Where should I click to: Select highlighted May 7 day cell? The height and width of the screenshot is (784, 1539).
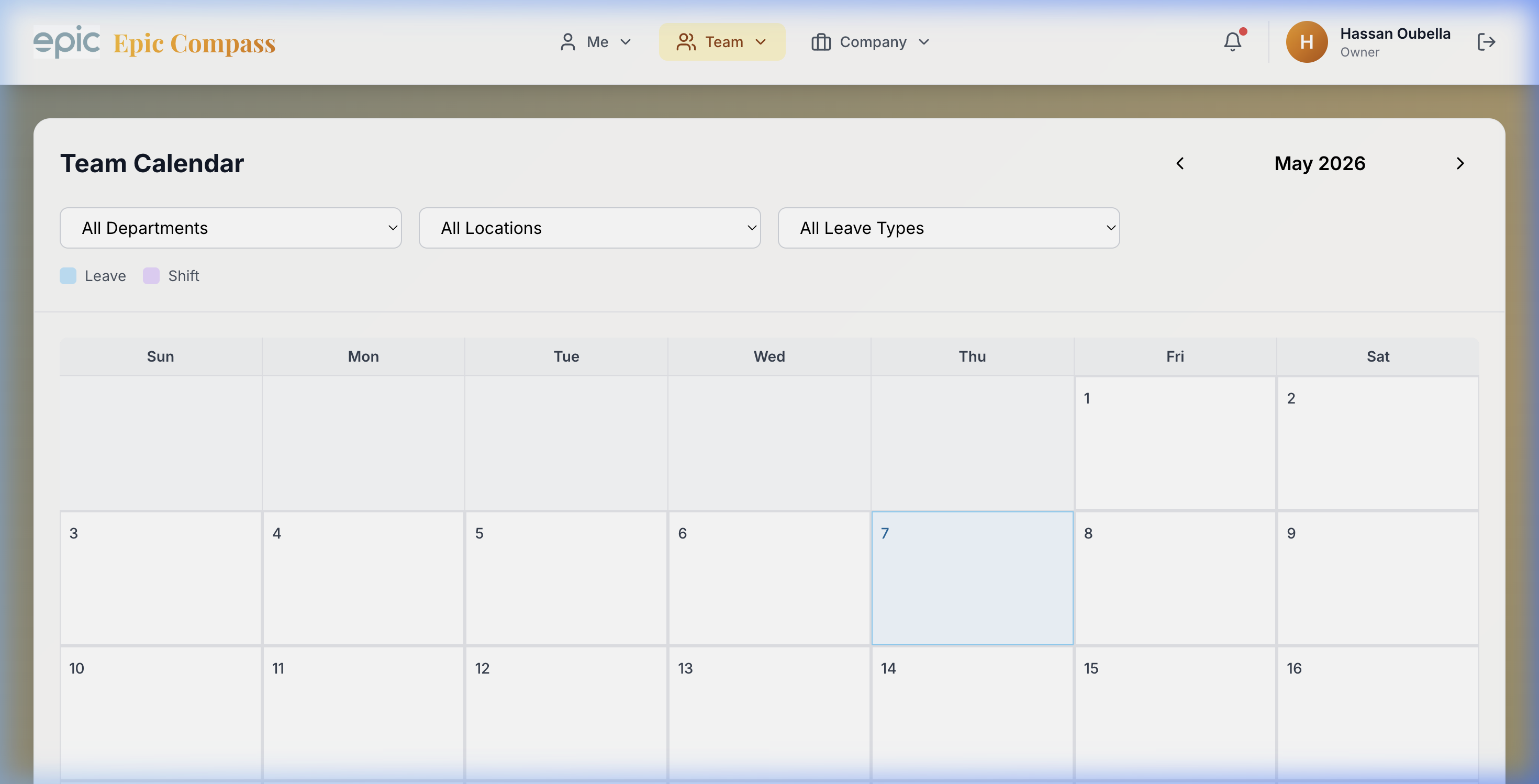972,578
